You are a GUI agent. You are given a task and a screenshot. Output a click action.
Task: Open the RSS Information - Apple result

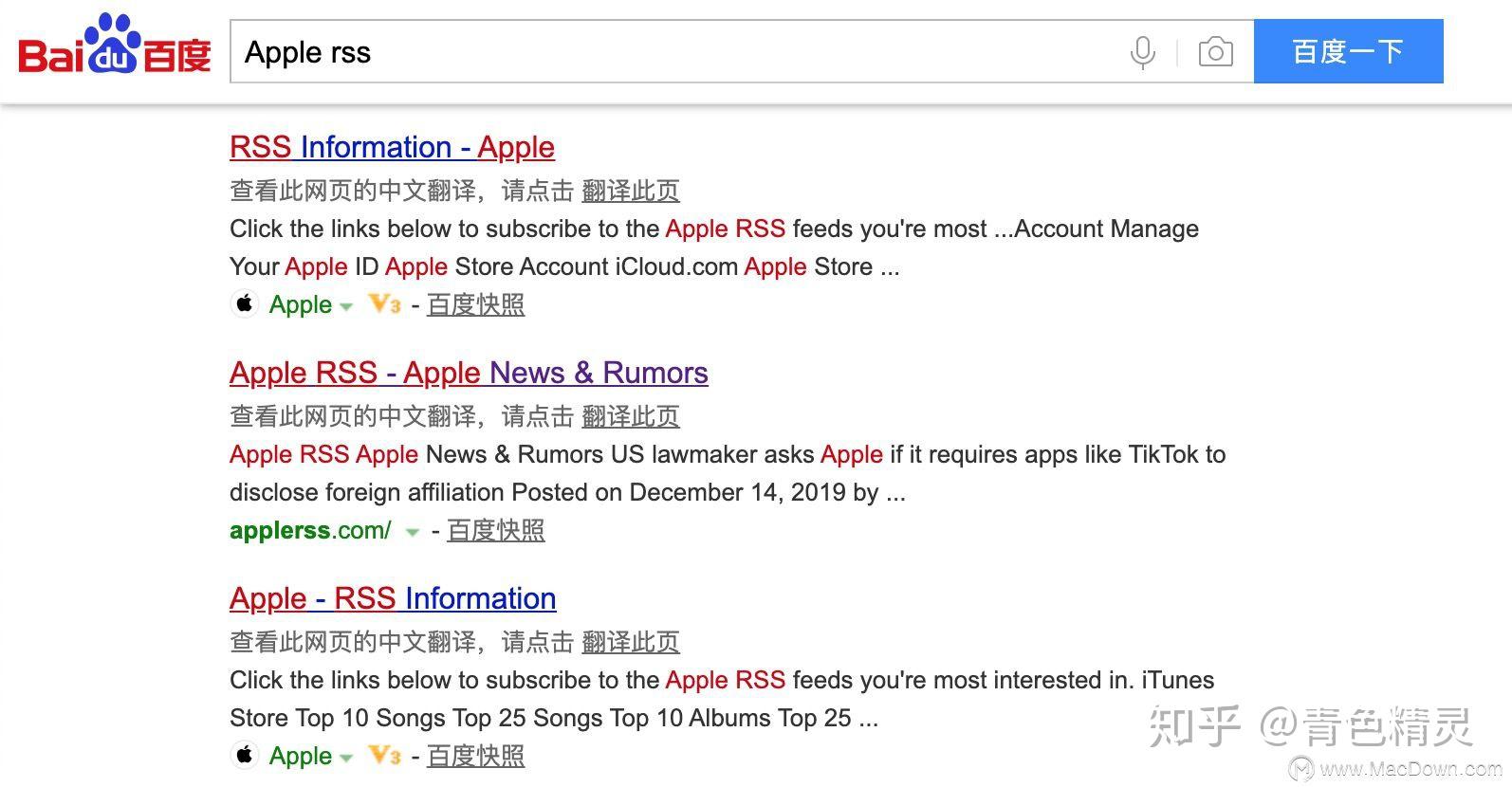(392, 147)
